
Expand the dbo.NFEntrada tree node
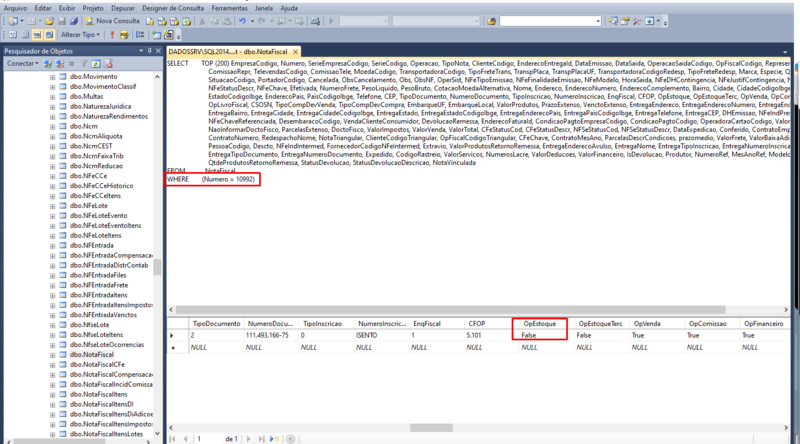pyautogui.click(x=53, y=245)
